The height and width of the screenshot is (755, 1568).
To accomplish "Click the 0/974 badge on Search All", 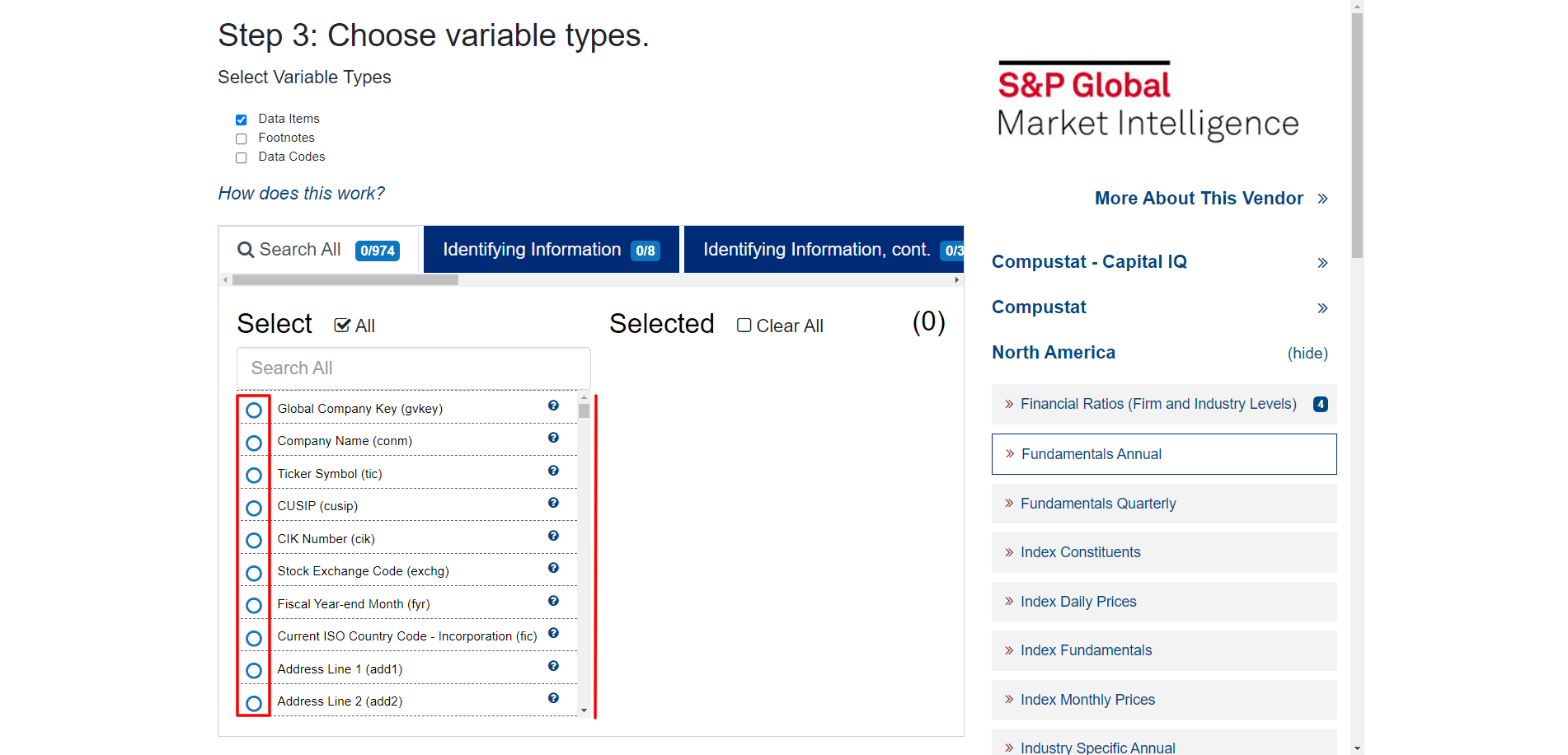I will click(x=378, y=251).
